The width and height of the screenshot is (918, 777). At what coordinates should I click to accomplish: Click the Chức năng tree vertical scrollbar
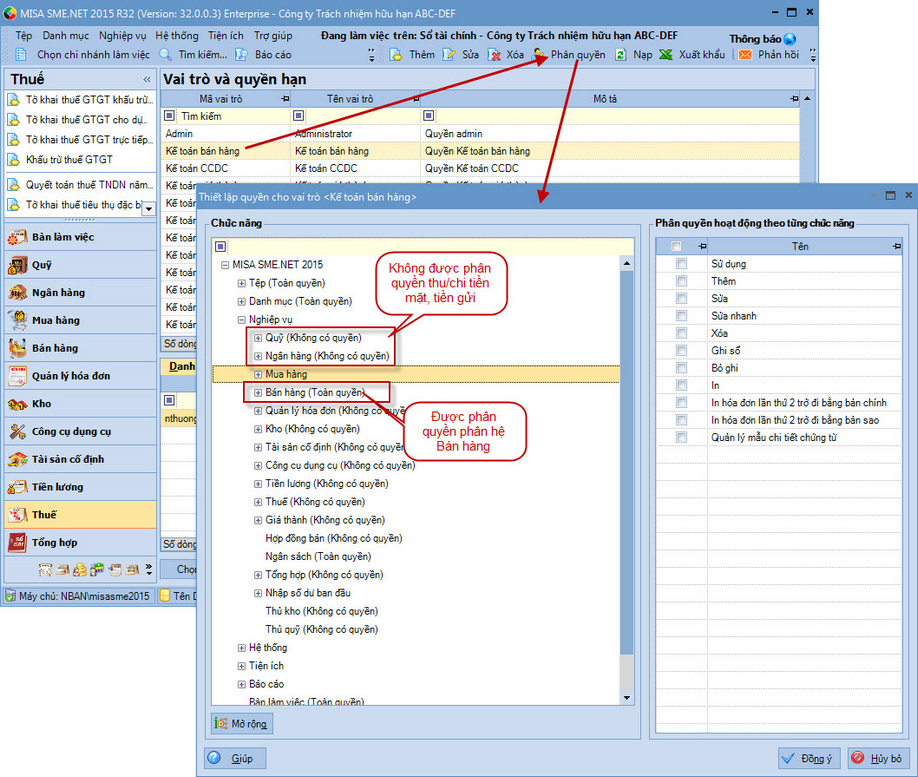coord(627,480)
